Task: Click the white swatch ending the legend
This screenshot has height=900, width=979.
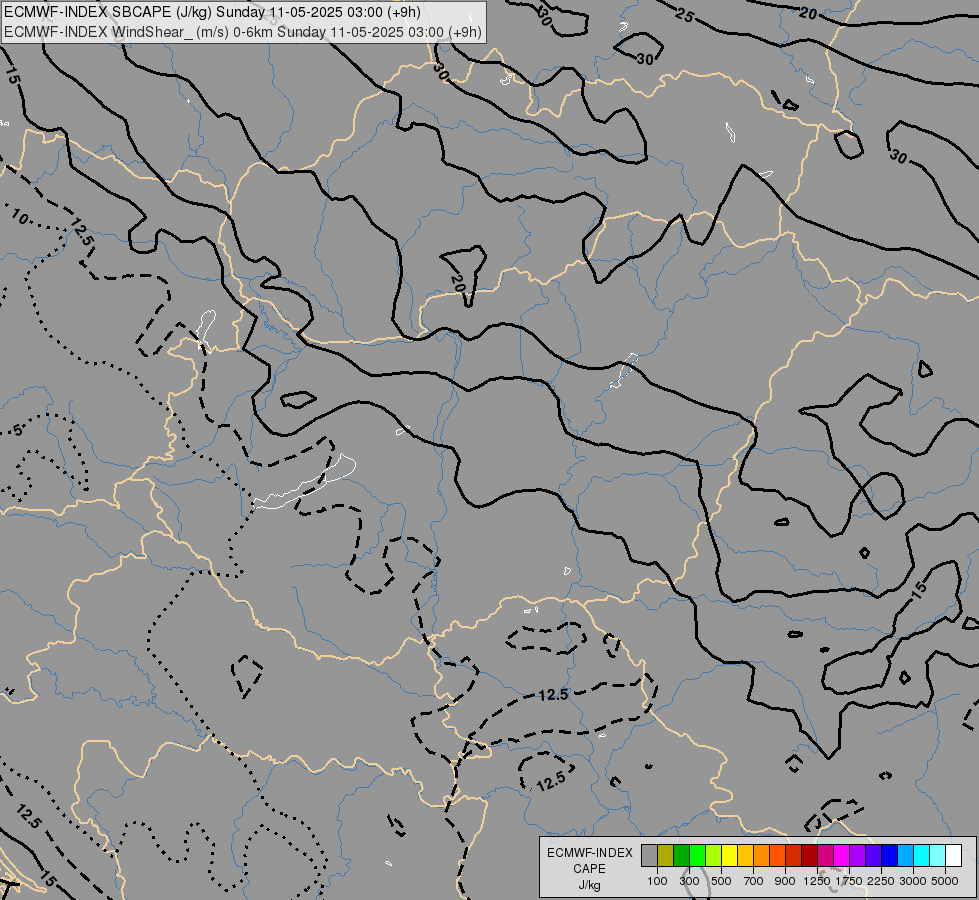Action: pos(953,855)
